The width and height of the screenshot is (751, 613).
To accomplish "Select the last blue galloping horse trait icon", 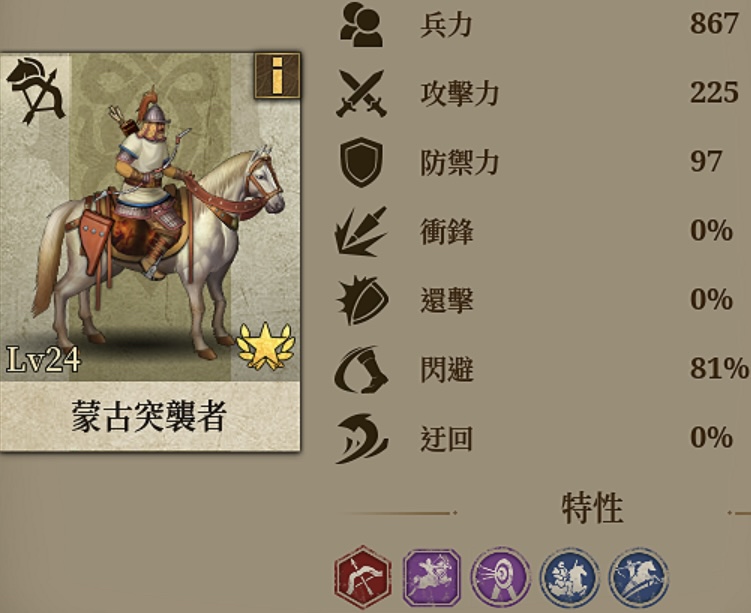I will pyautogui.click(x=638, y=578).
